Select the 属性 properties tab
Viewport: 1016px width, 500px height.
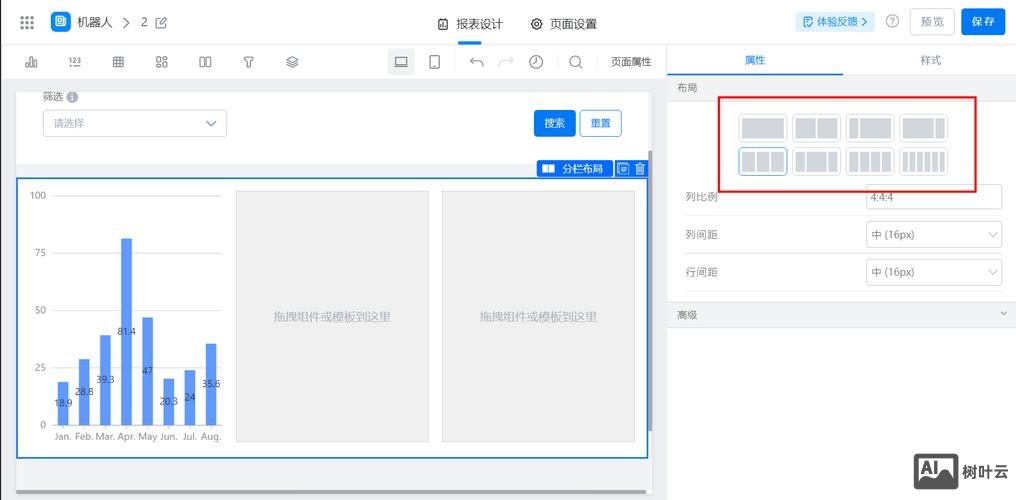(x=755, y=60)
